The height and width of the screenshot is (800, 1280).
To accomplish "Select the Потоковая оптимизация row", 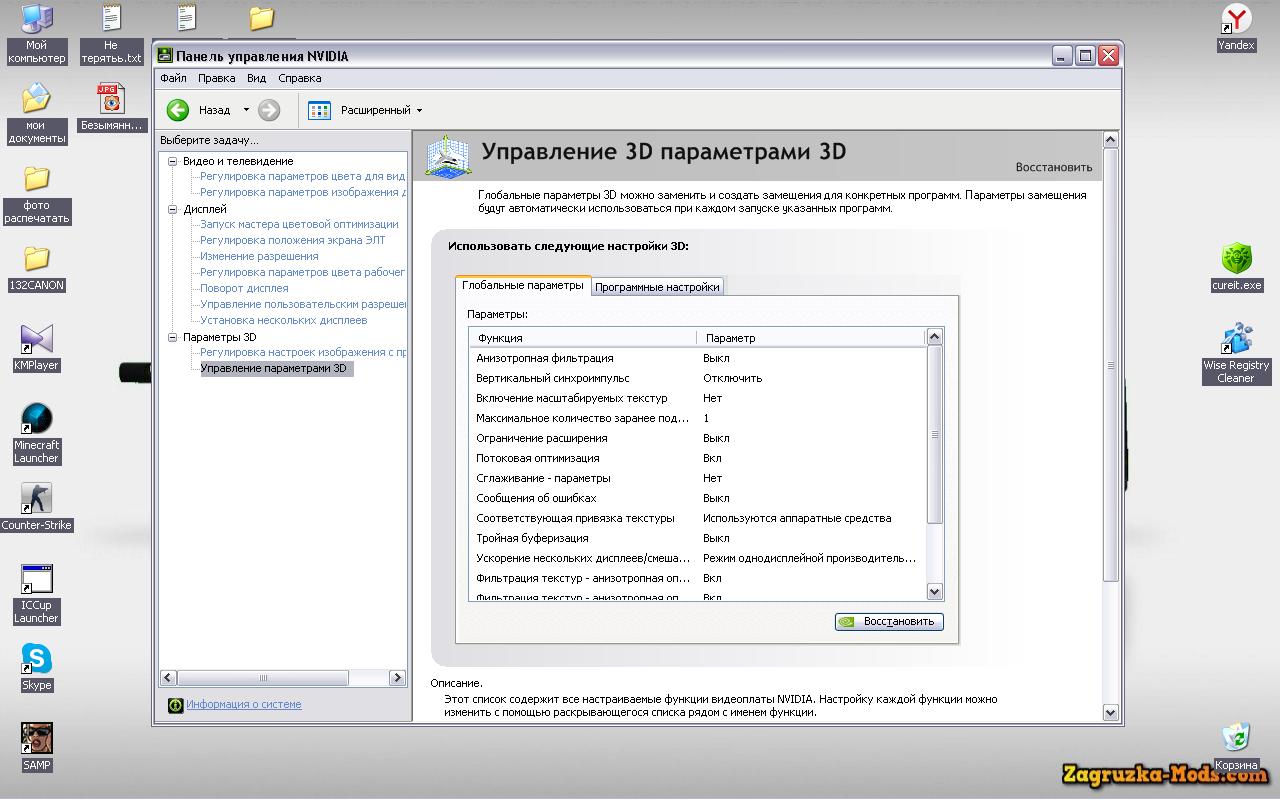I will coord(697,458).
